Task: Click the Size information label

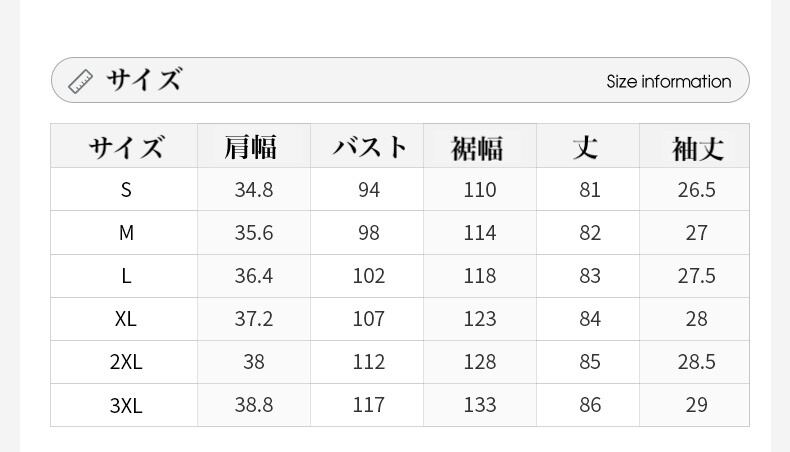Action: click(x=668, y=82)
